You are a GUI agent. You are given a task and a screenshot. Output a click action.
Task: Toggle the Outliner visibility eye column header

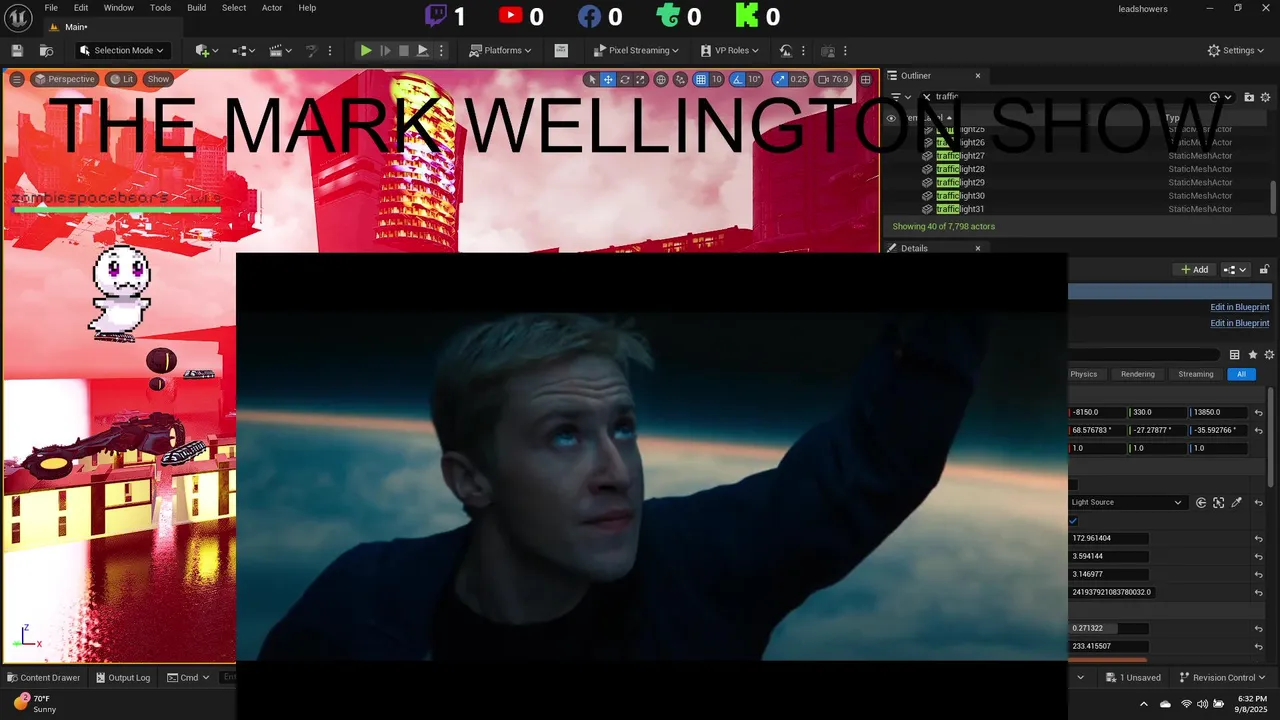[891, 117]
